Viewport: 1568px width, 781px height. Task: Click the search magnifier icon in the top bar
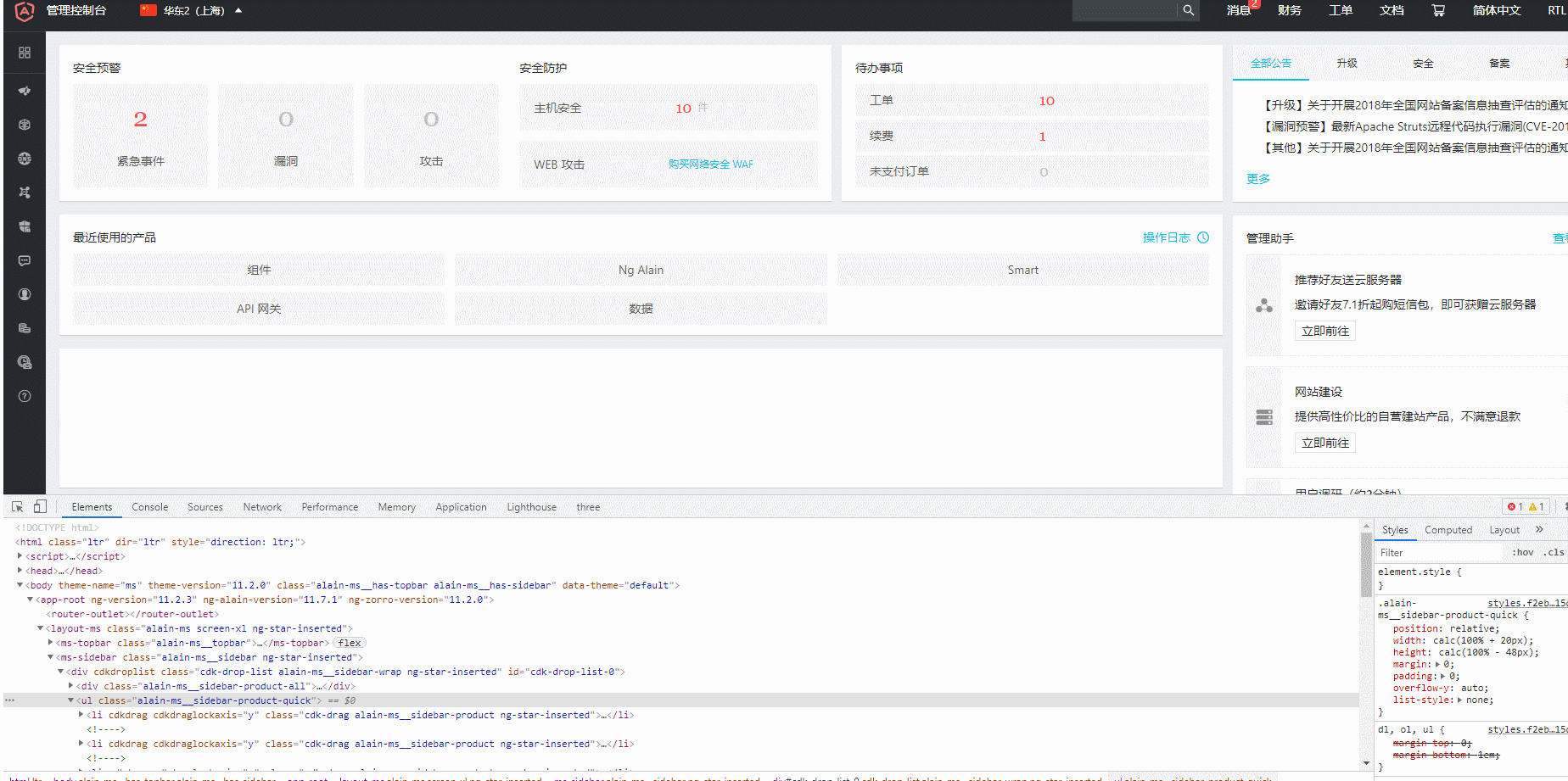(x=1188, y=10)
